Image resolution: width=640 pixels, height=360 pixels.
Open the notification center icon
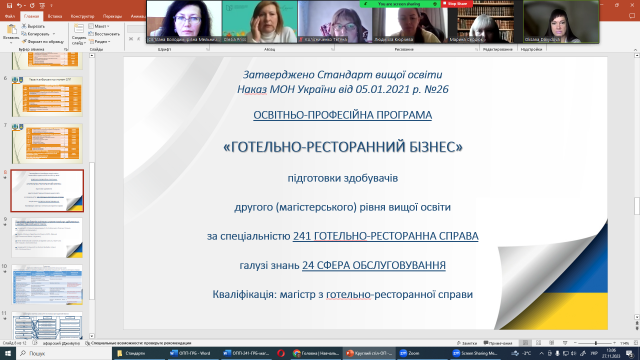(630, 353)
